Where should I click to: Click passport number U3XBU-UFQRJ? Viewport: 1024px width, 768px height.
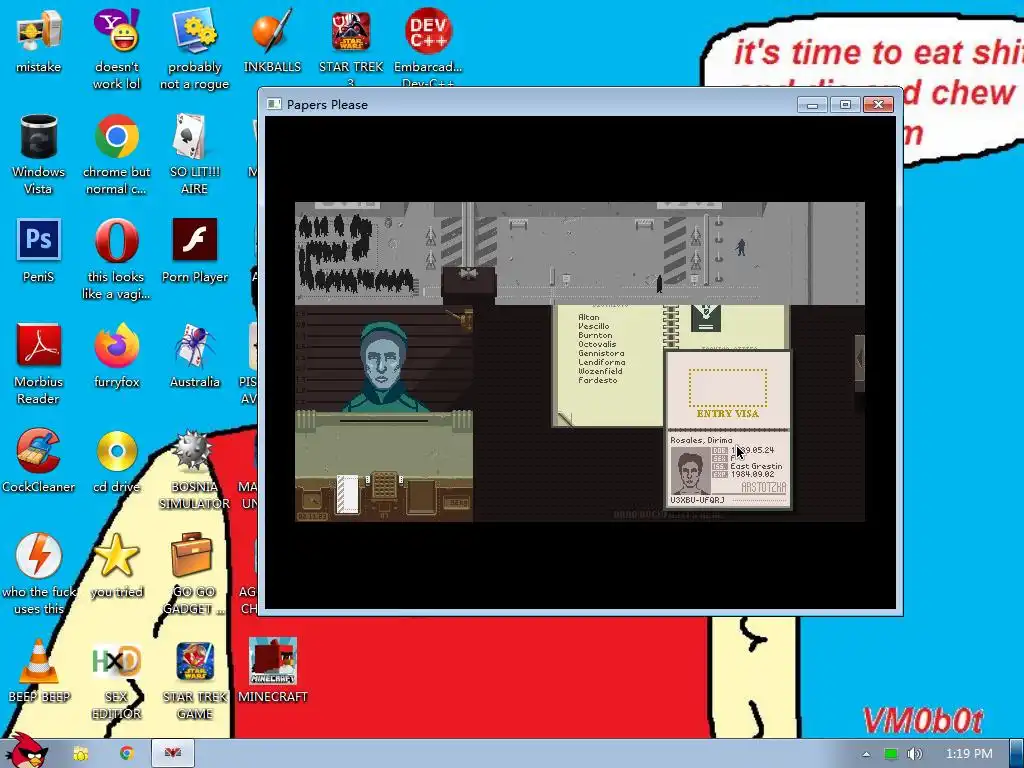[x=697, y=500]
